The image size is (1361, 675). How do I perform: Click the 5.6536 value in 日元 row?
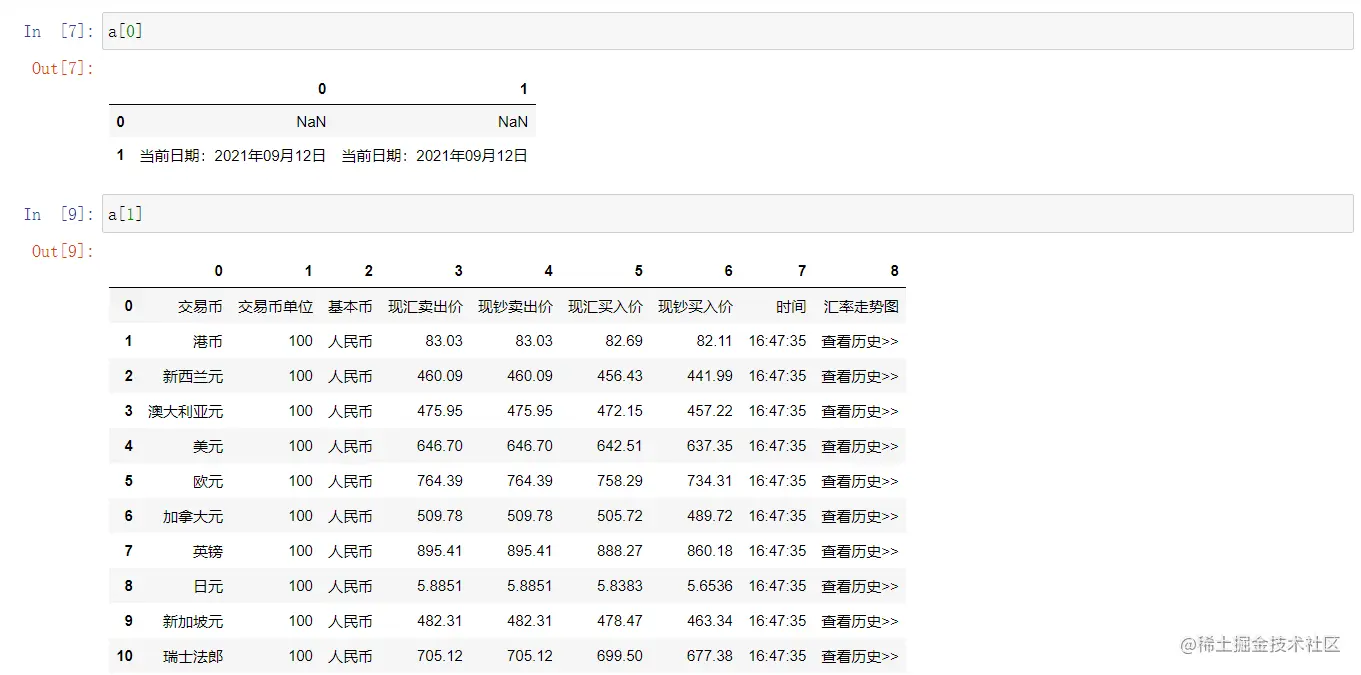pyautogui.click(x=710, y=586)
